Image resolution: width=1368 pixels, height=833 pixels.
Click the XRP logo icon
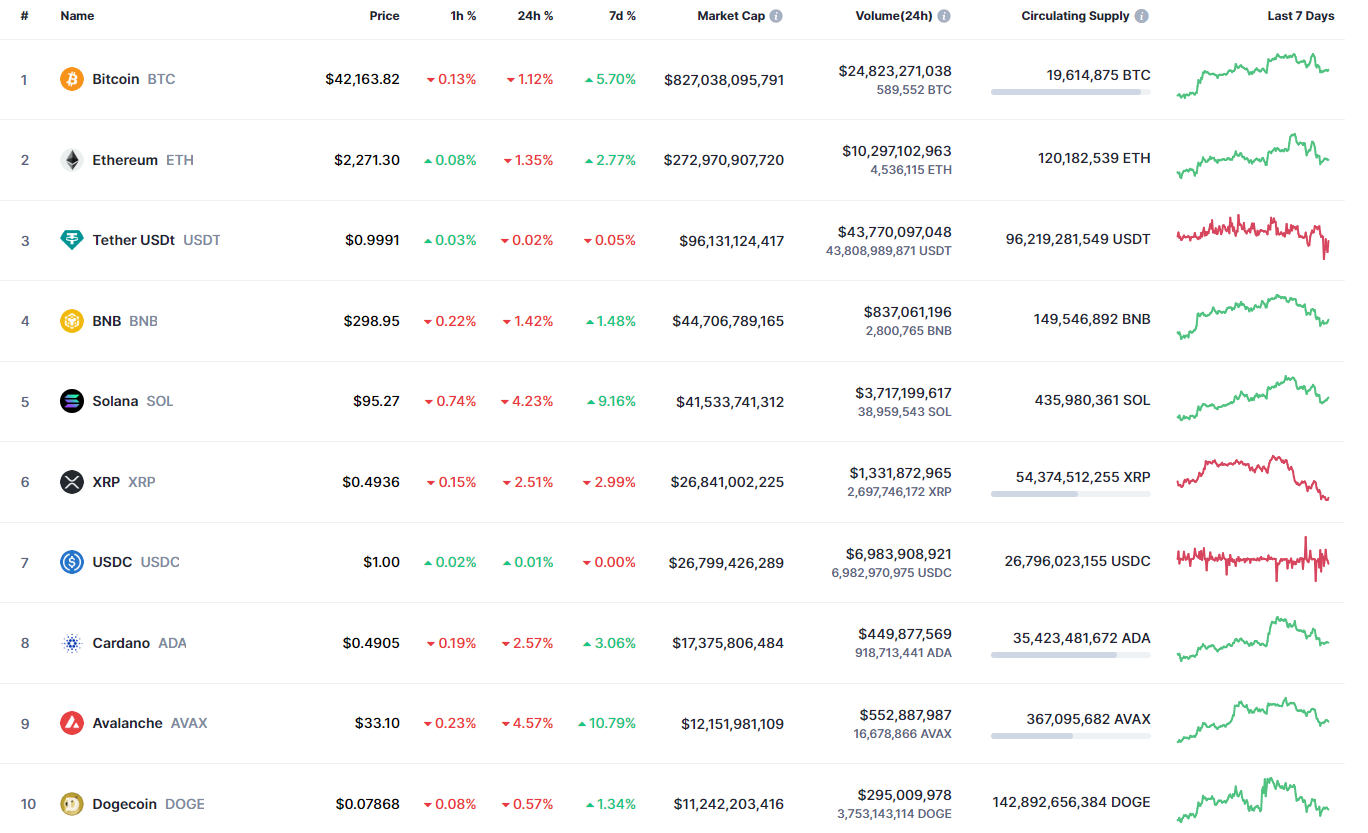click(x=72, y=482)
